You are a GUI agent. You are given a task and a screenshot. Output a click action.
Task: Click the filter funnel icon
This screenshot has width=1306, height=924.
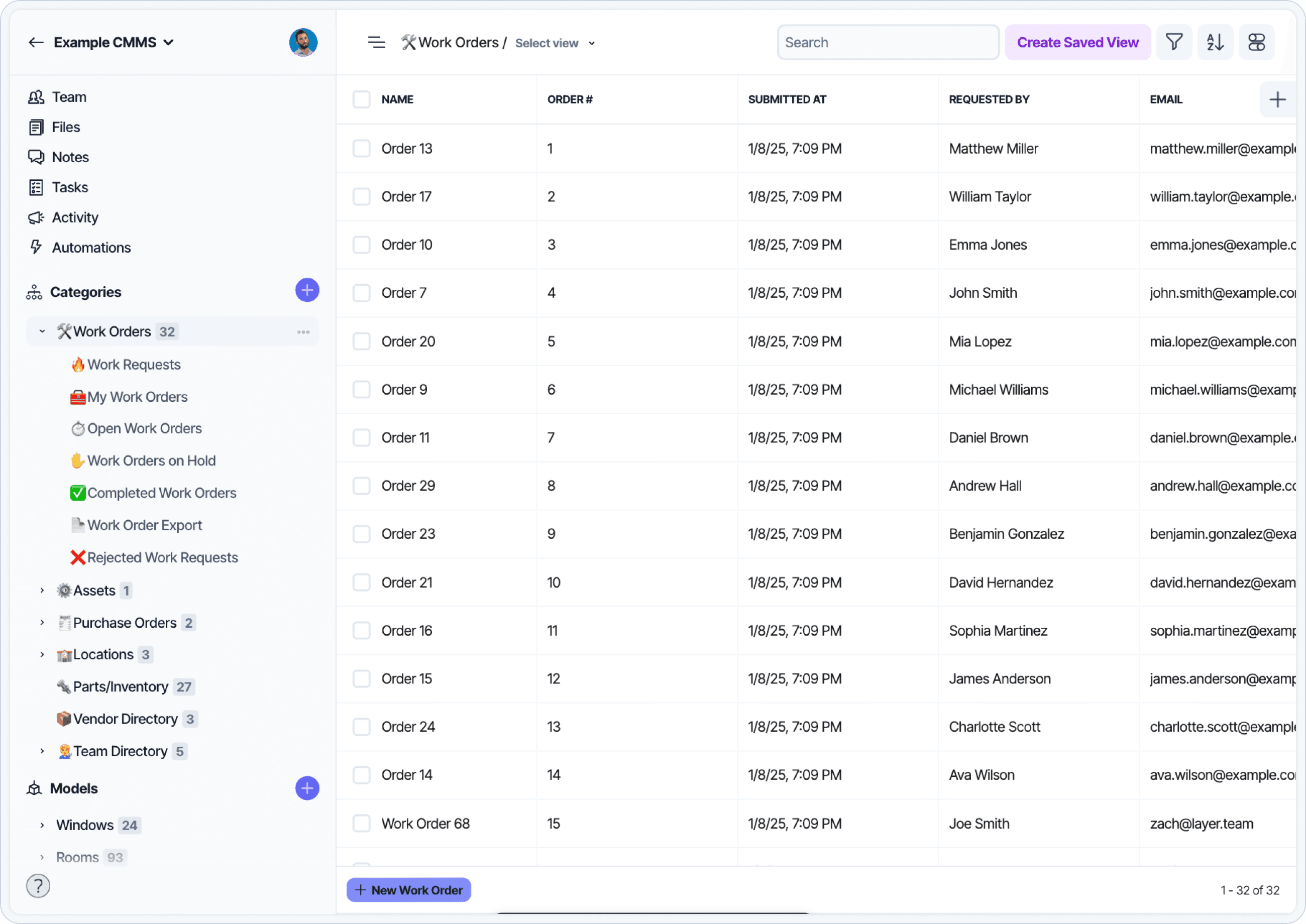click(1173, 43)
